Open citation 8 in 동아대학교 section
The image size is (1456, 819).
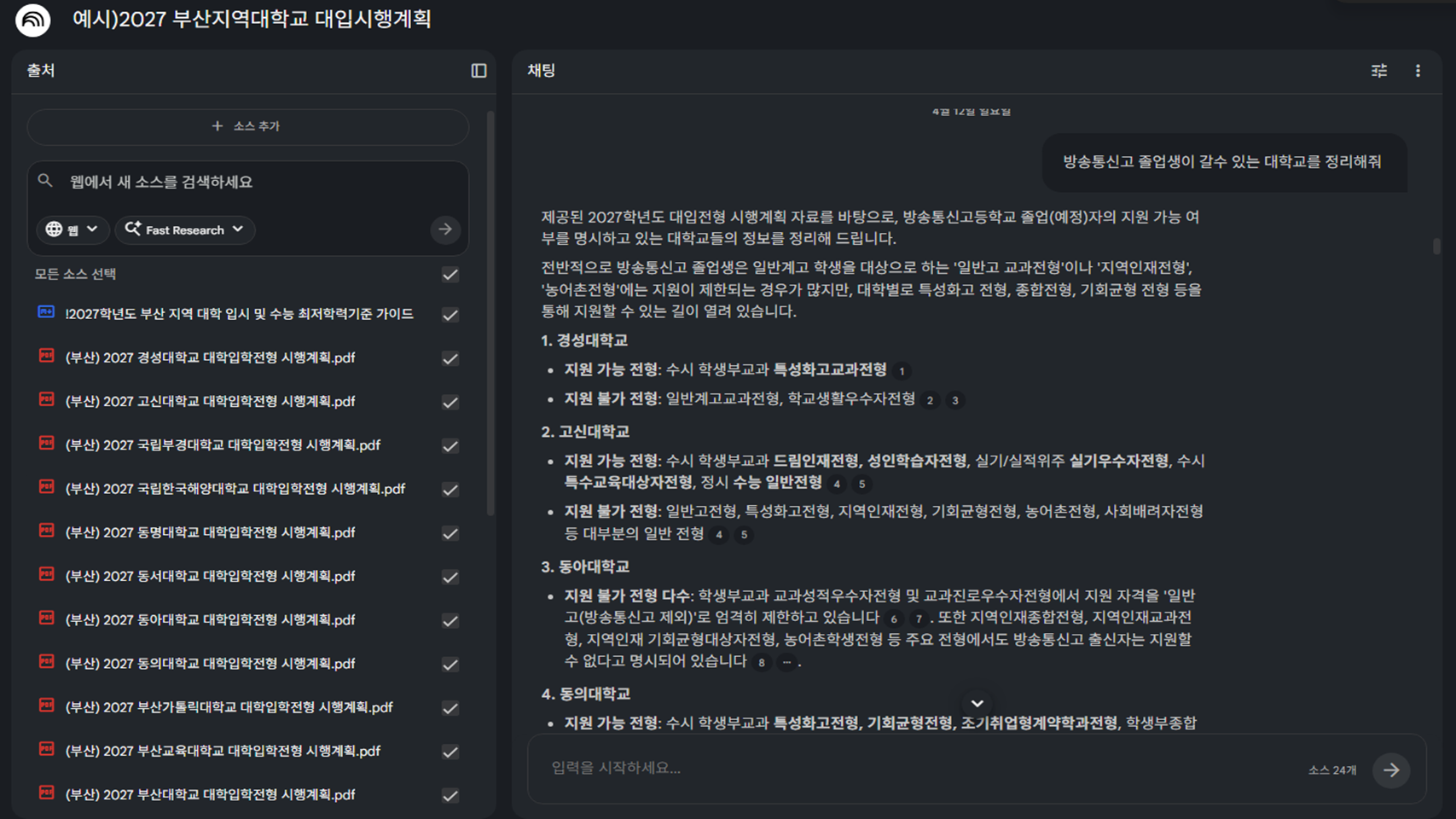761,662
